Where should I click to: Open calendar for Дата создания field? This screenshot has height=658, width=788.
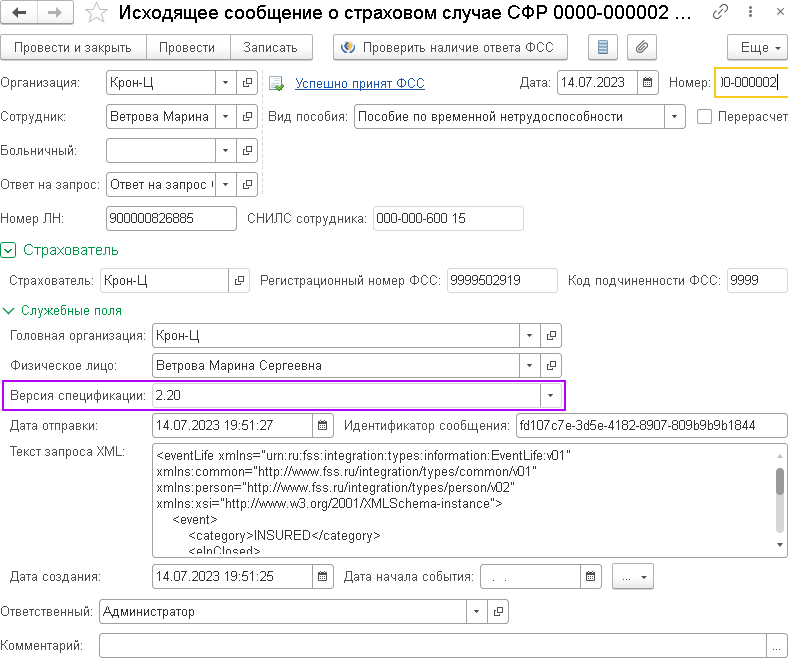coord(323,576)
